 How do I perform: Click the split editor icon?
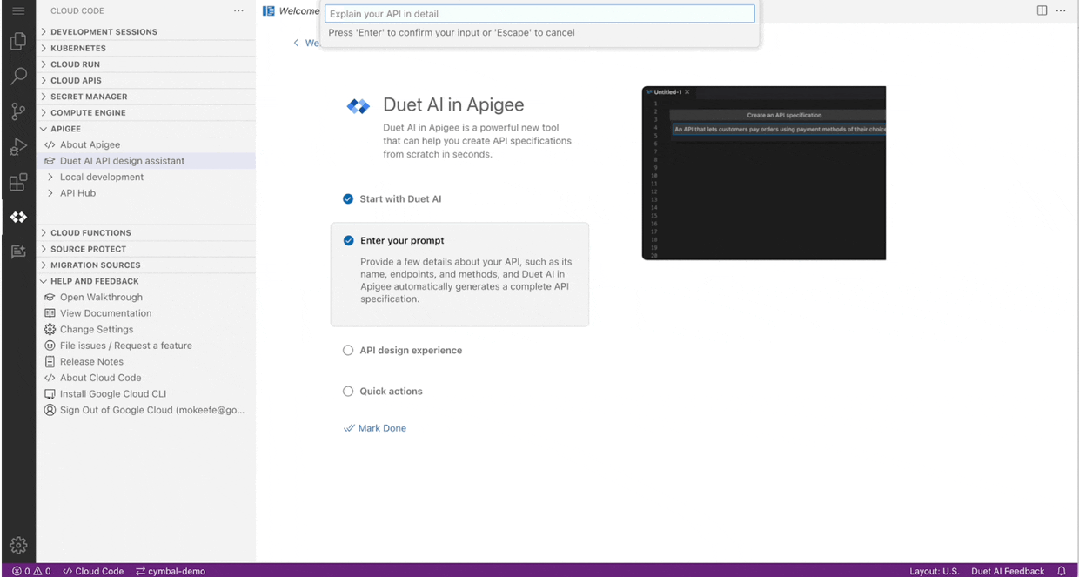coord(1042,10)
